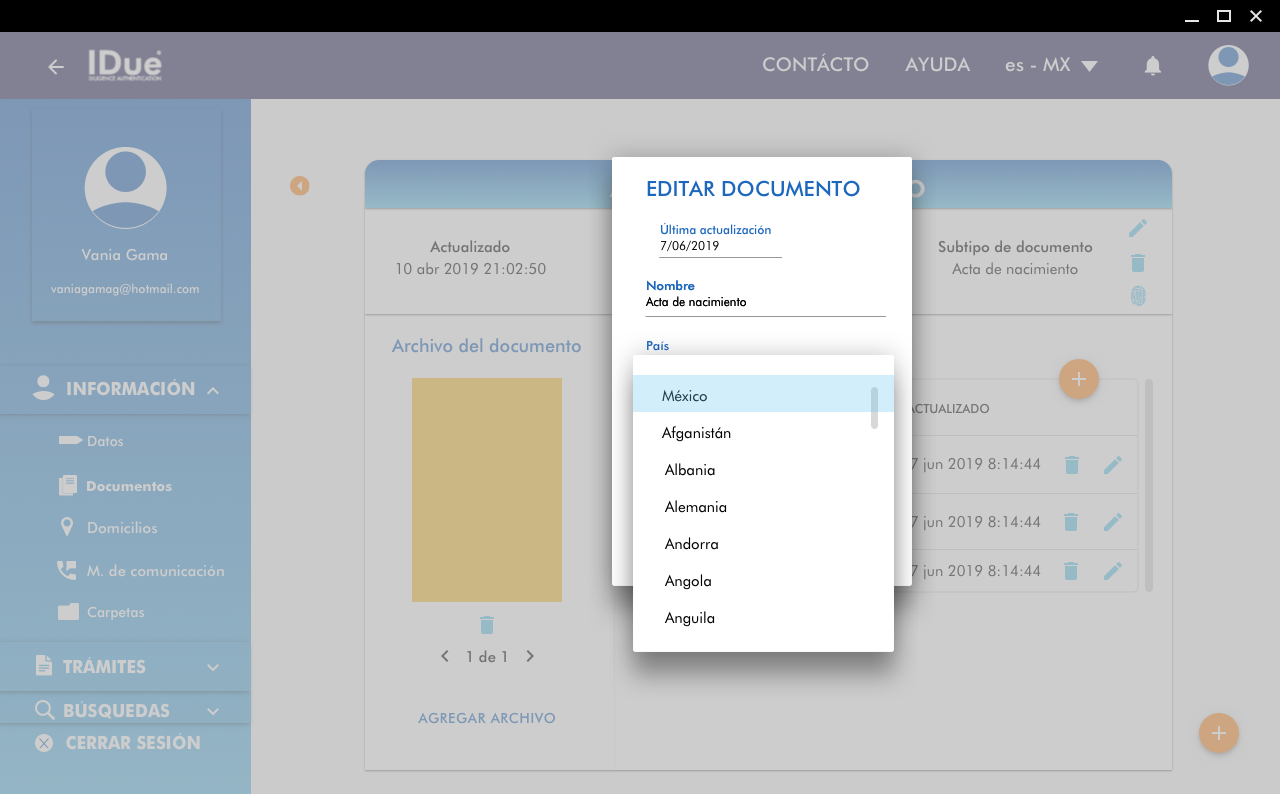Screen dimensions: 1280x794
Task: Click the fingerprint icon on document card
Action: click(1137, 296)
